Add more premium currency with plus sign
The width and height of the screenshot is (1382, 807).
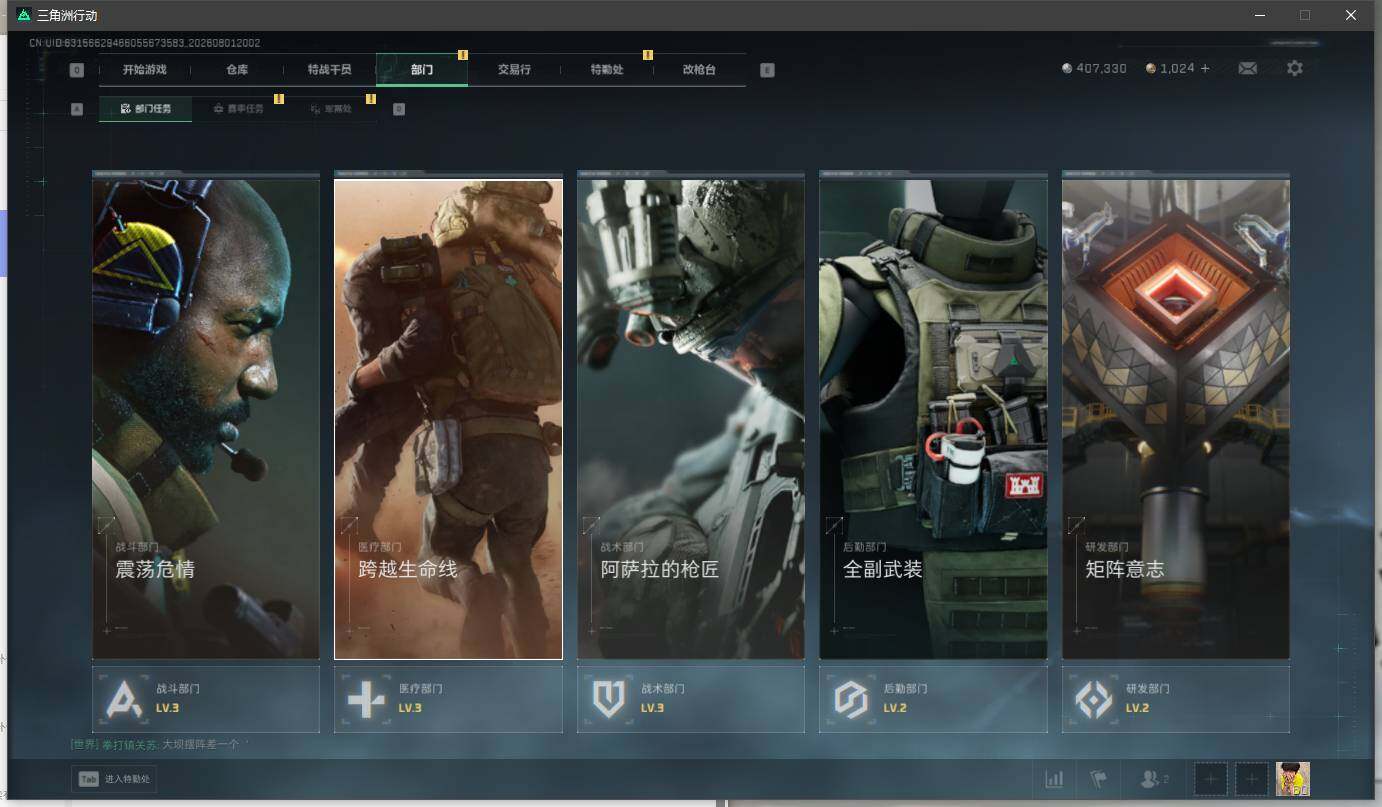[1205, 68]
